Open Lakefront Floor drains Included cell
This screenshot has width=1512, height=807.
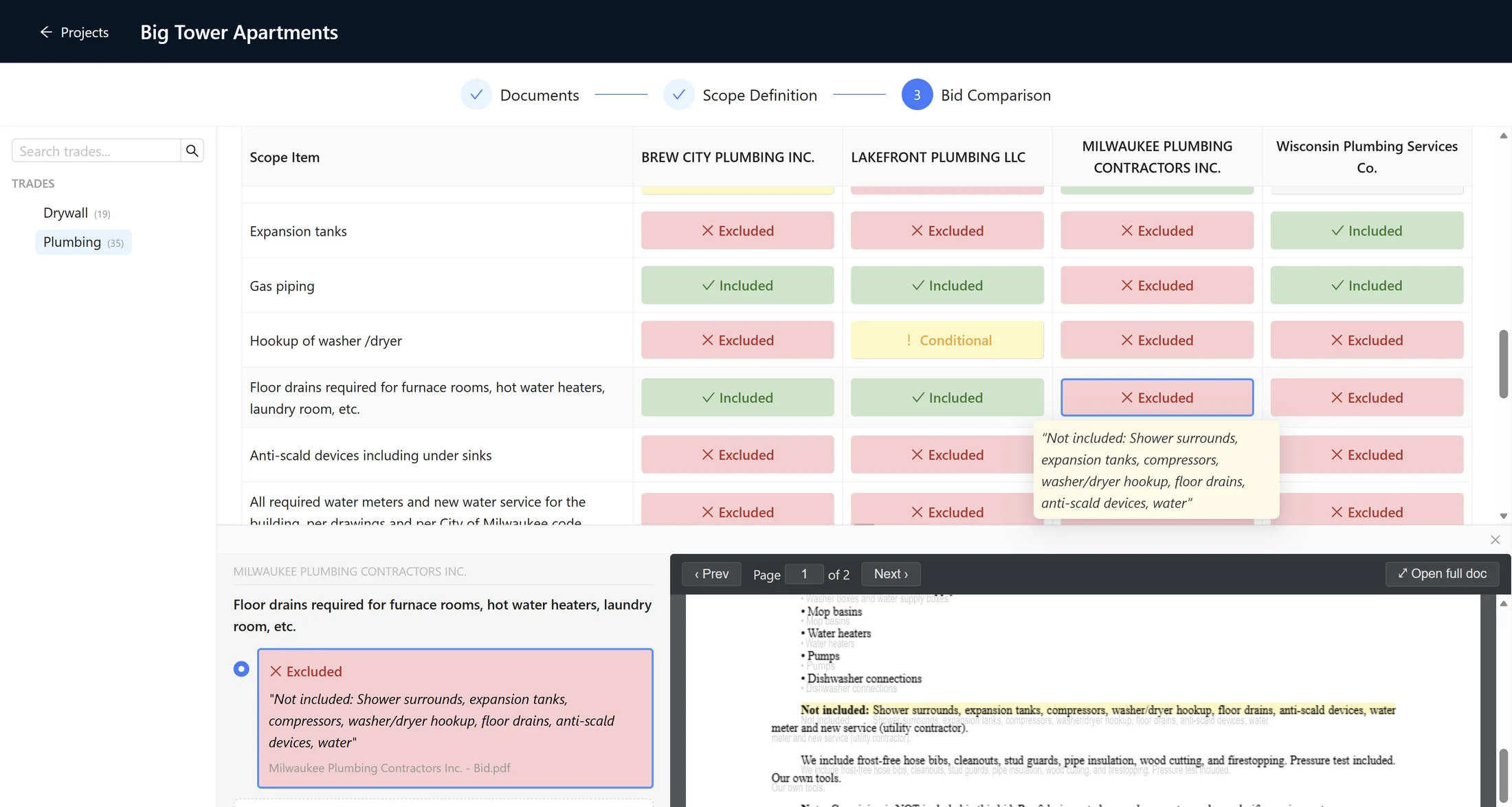coord(947,397)
